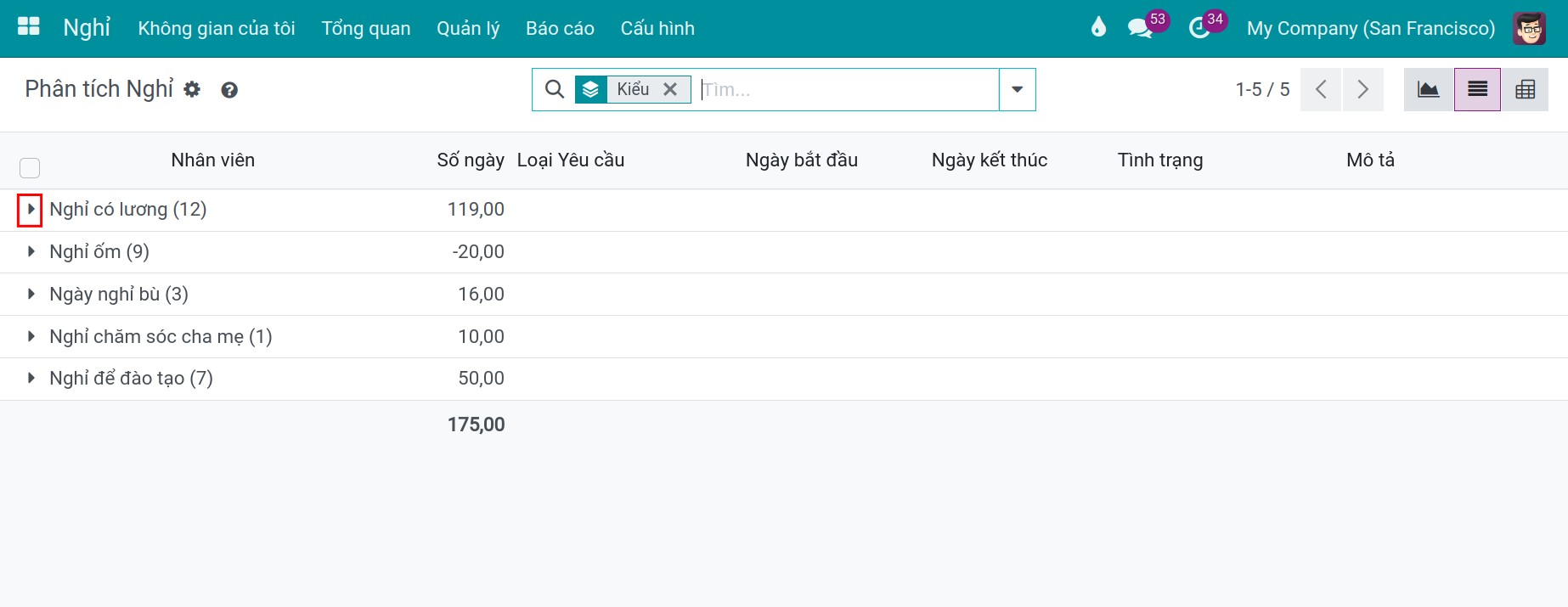The height and width of the screenshot is (607, 1568).
Task: Open the Báo cáo menu
Action: (x=560, y=28)
